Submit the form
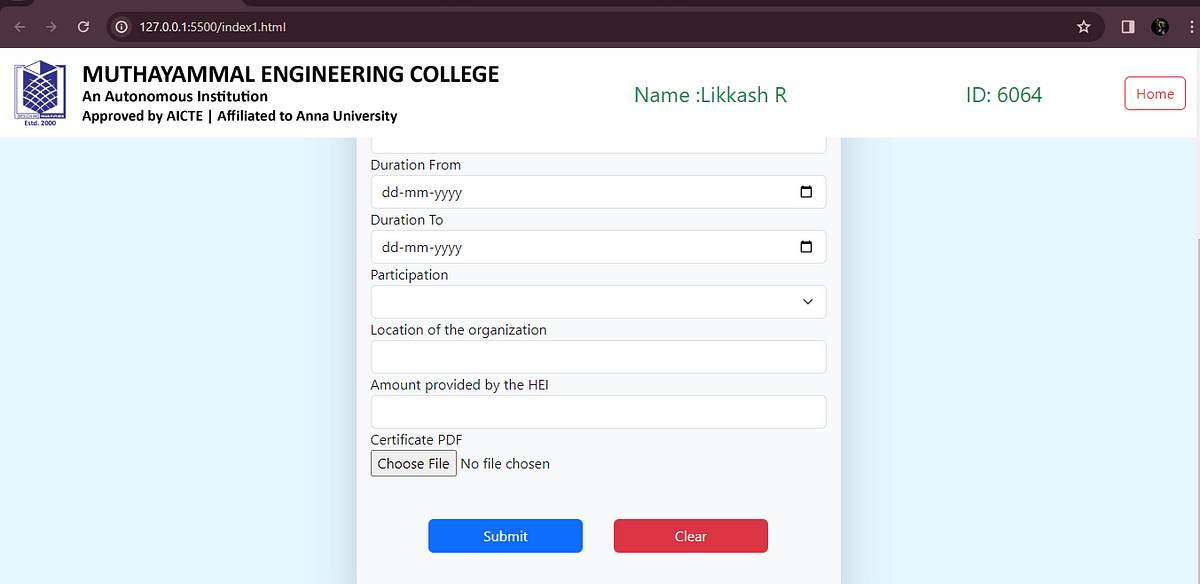Viewport: 1200px width, 584px height. [x=505, y=536]
